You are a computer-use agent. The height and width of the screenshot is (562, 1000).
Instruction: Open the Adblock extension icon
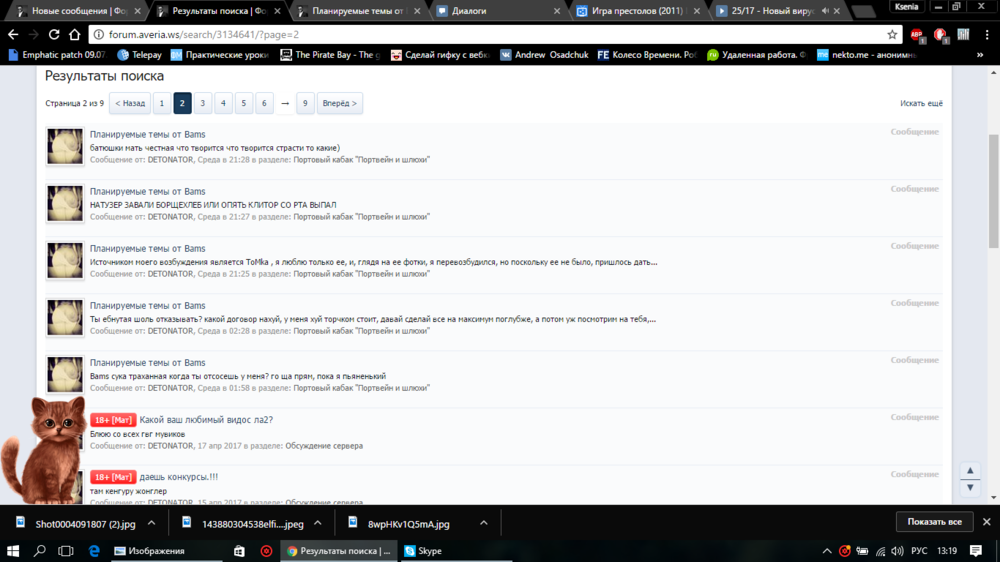917,34
